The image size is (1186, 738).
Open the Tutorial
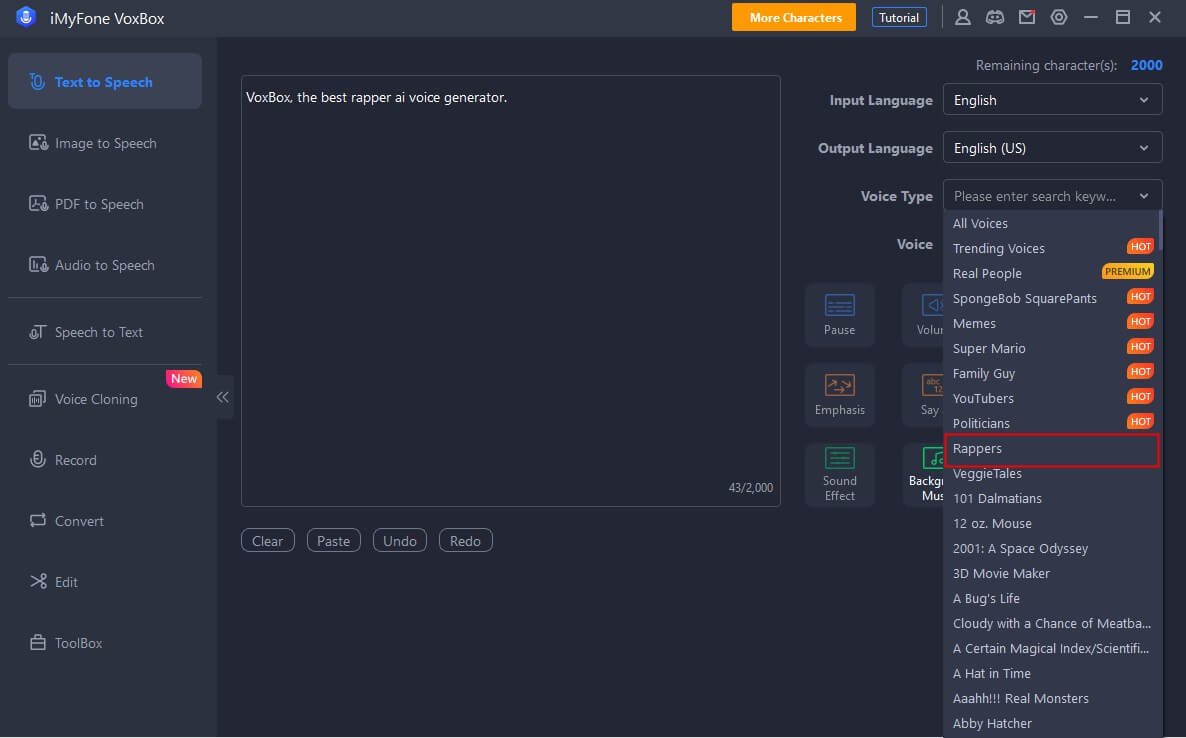click(x=899, y=17)
